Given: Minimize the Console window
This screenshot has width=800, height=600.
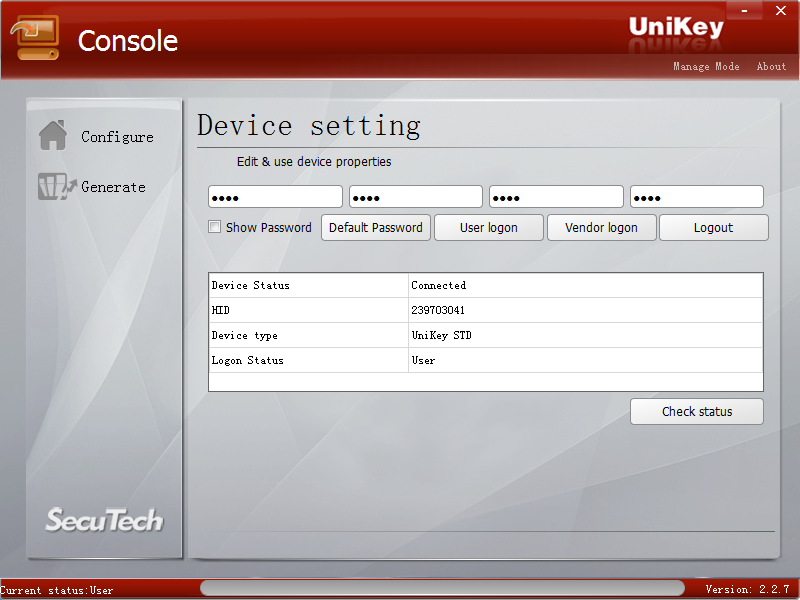Looking at the screenshot, I should click(744, 10).
